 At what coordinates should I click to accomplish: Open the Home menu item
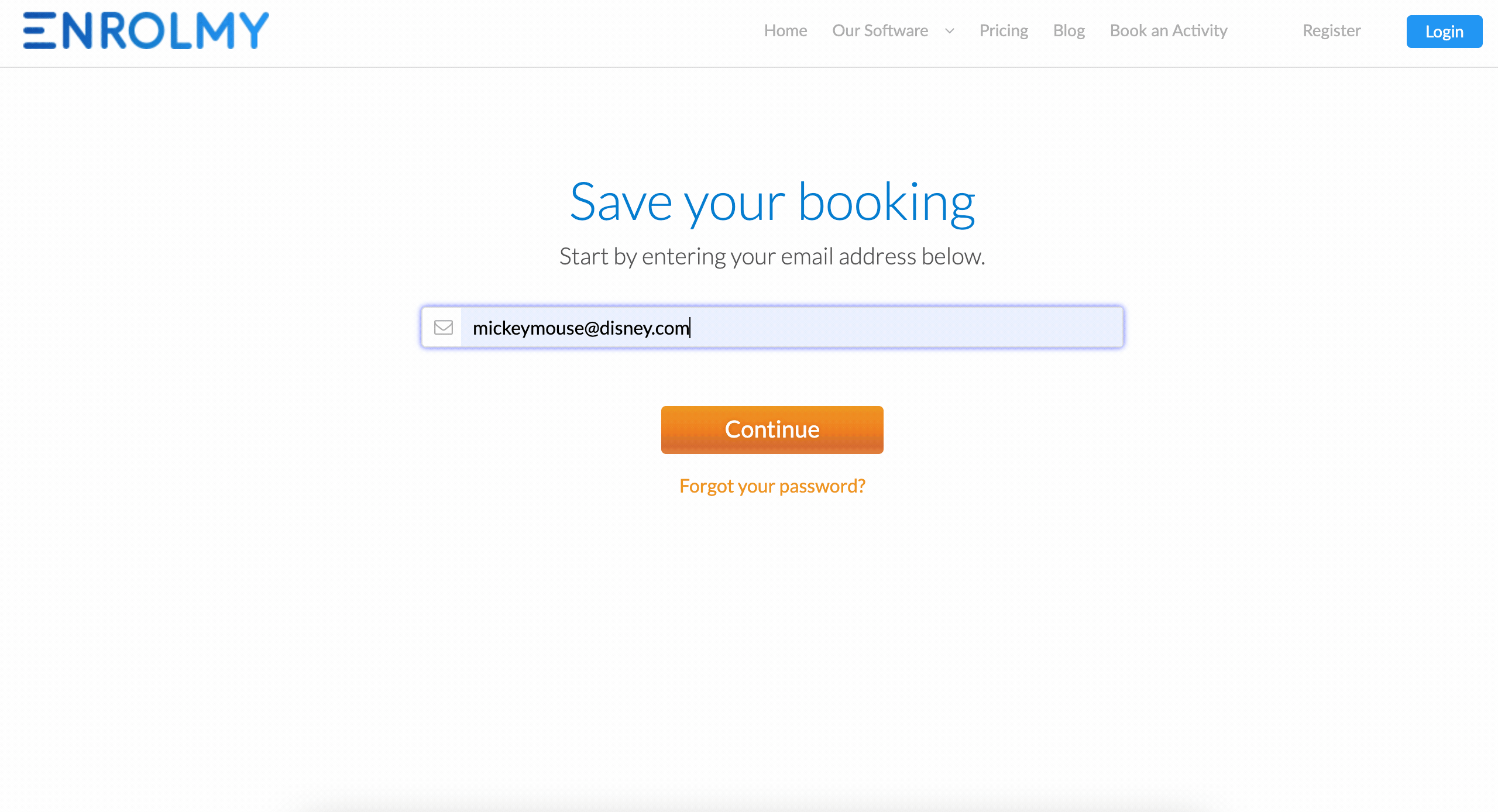[x=785, y=30]
